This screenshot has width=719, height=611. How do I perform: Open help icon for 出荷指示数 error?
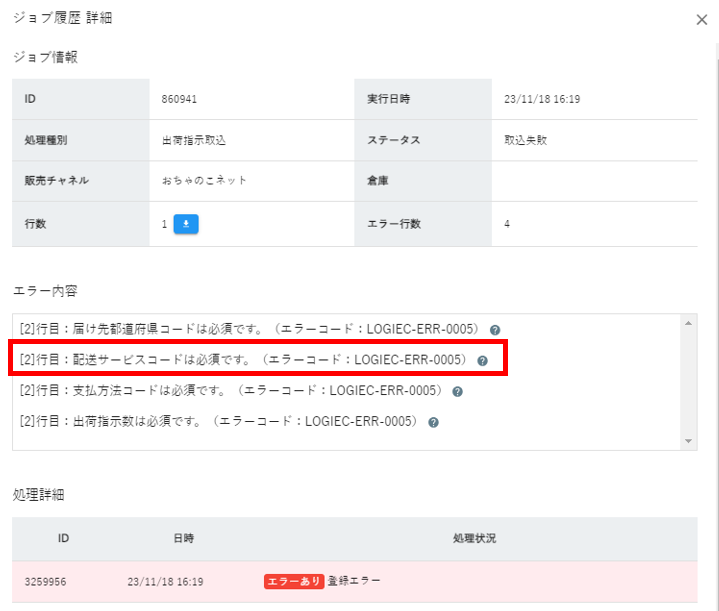coord(433,422)
